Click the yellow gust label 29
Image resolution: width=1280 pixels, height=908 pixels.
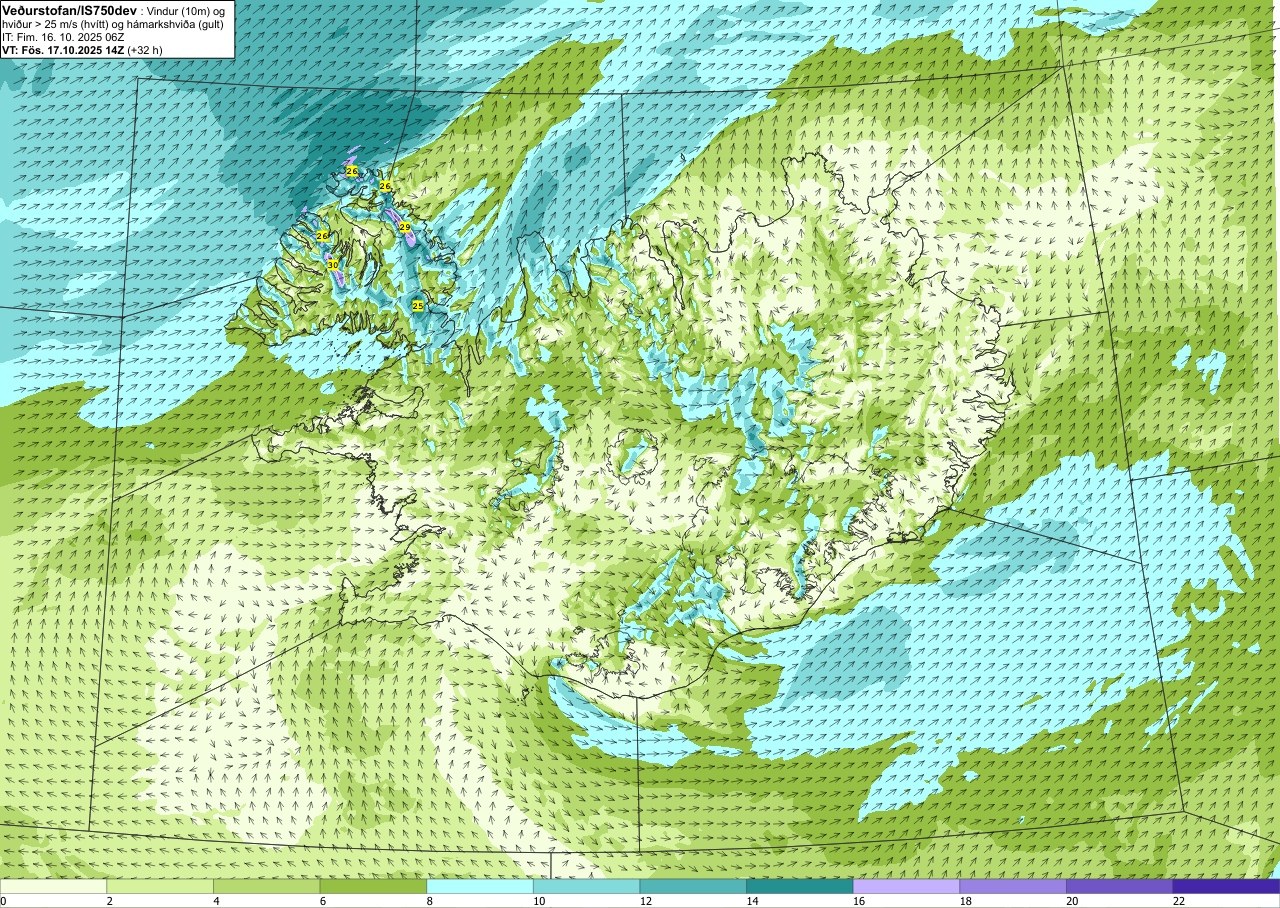[x=405, y=228]
